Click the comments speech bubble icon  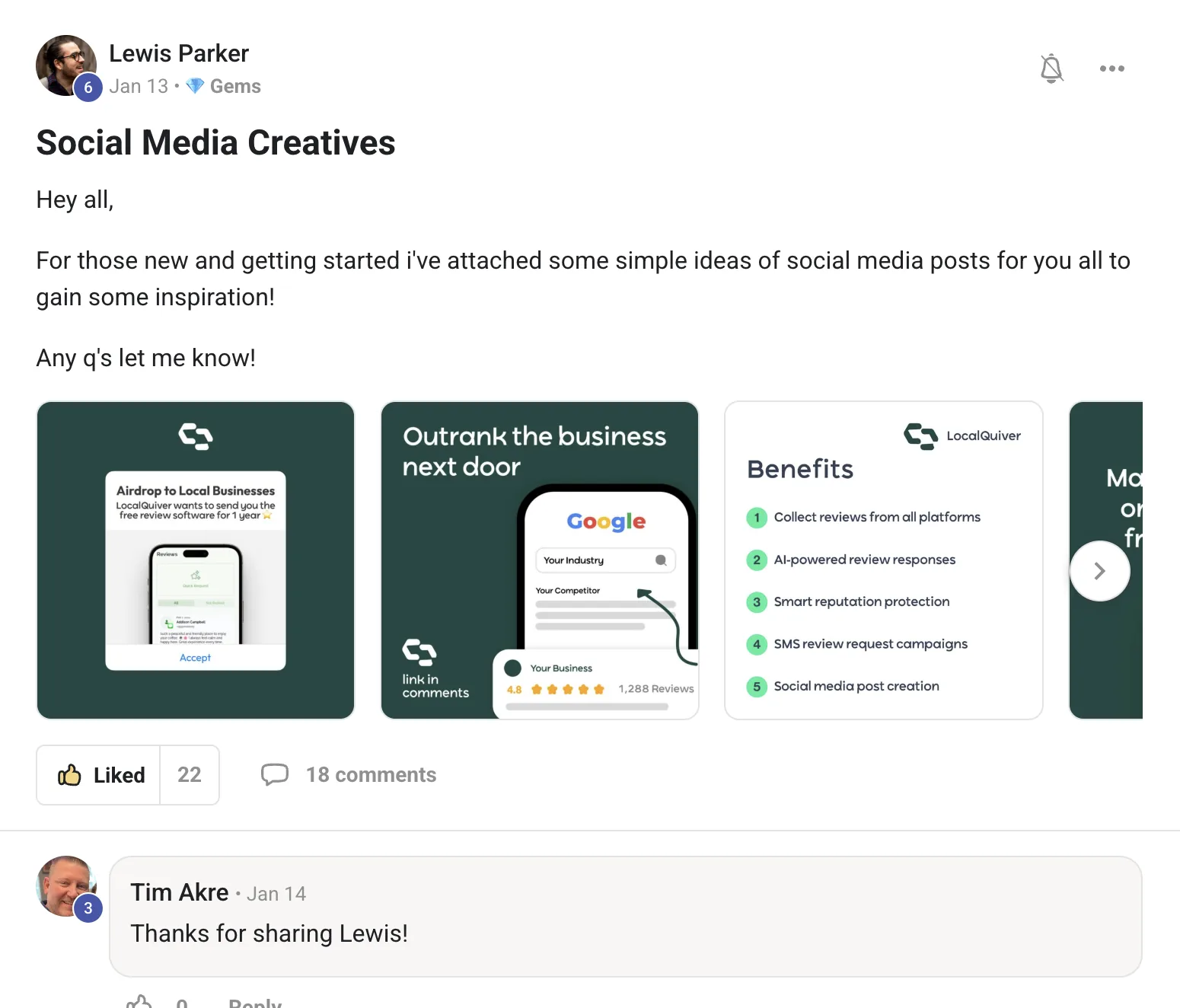point(275,775)
